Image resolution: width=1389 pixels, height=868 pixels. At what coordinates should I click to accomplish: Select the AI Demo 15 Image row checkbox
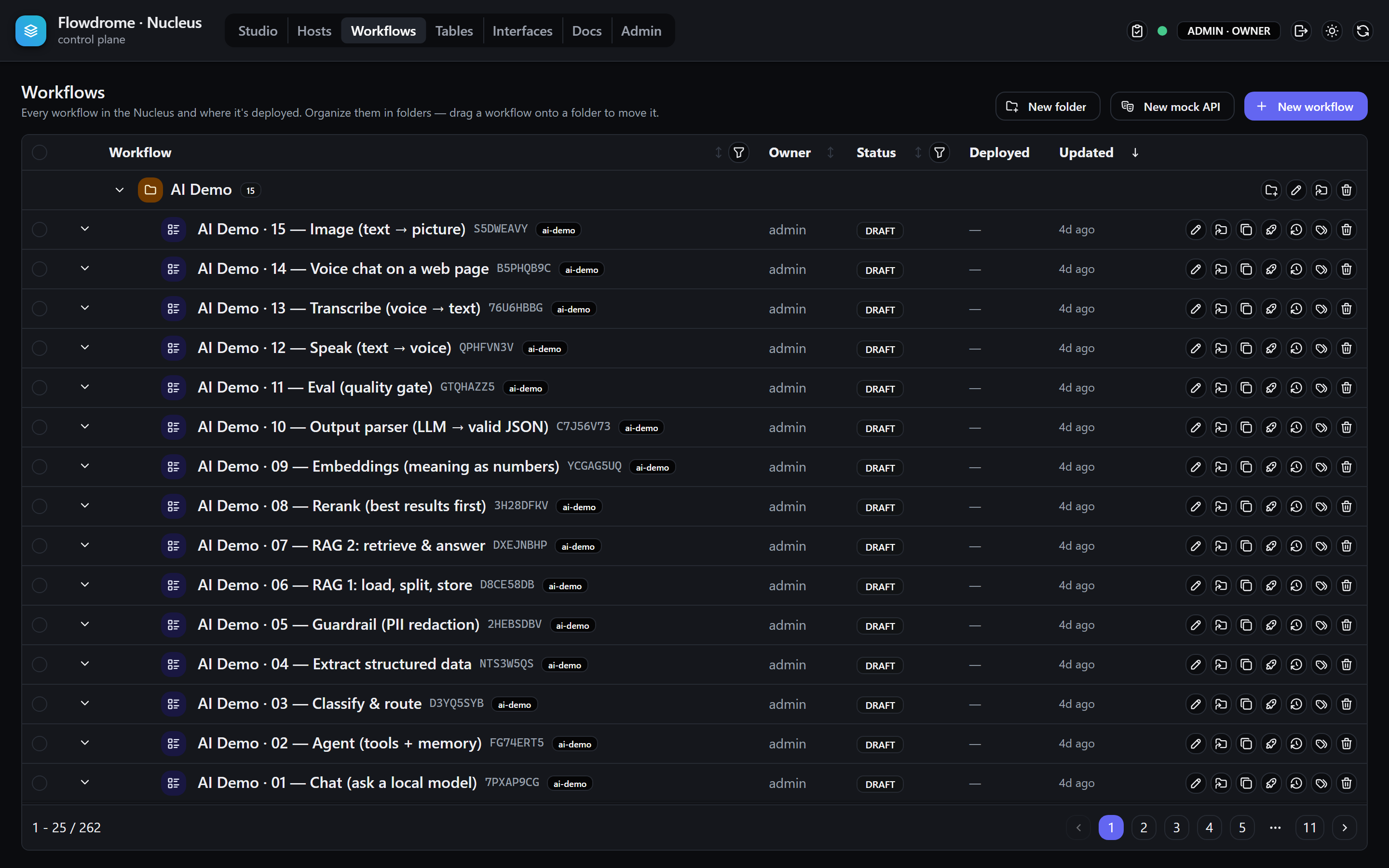[x=40, y=230]
